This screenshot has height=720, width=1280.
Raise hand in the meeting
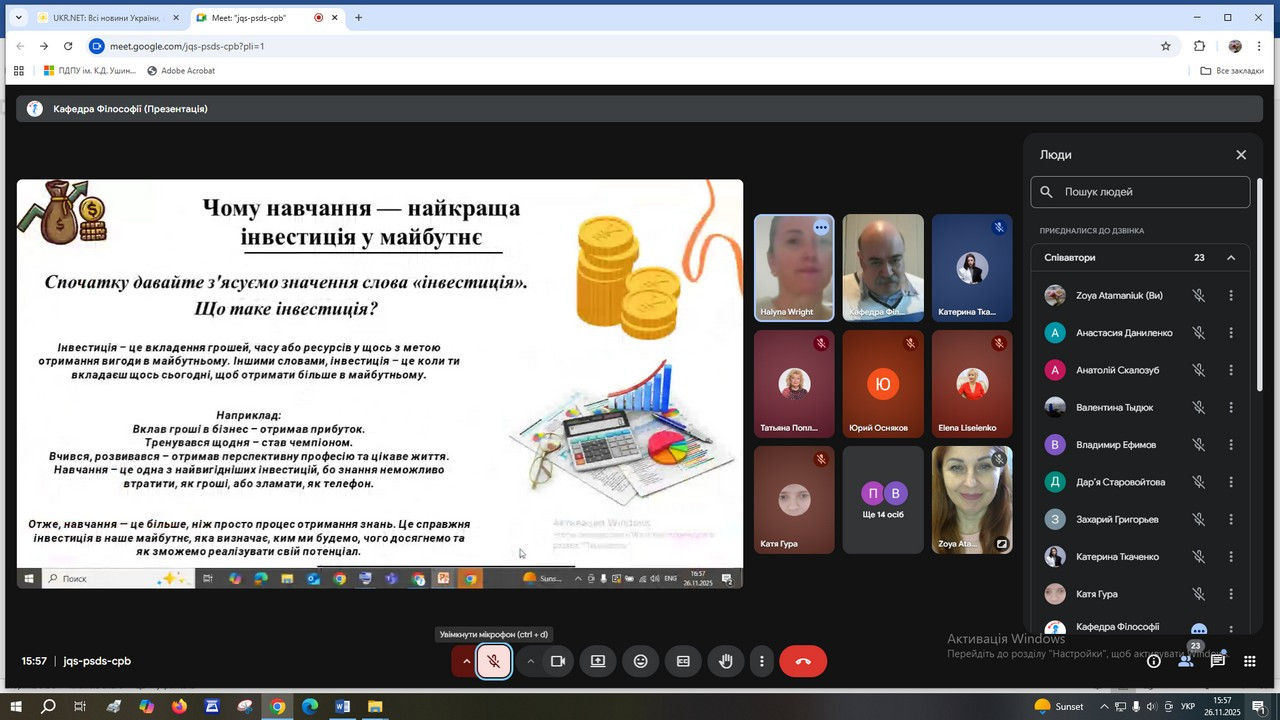tap(726, 661)
